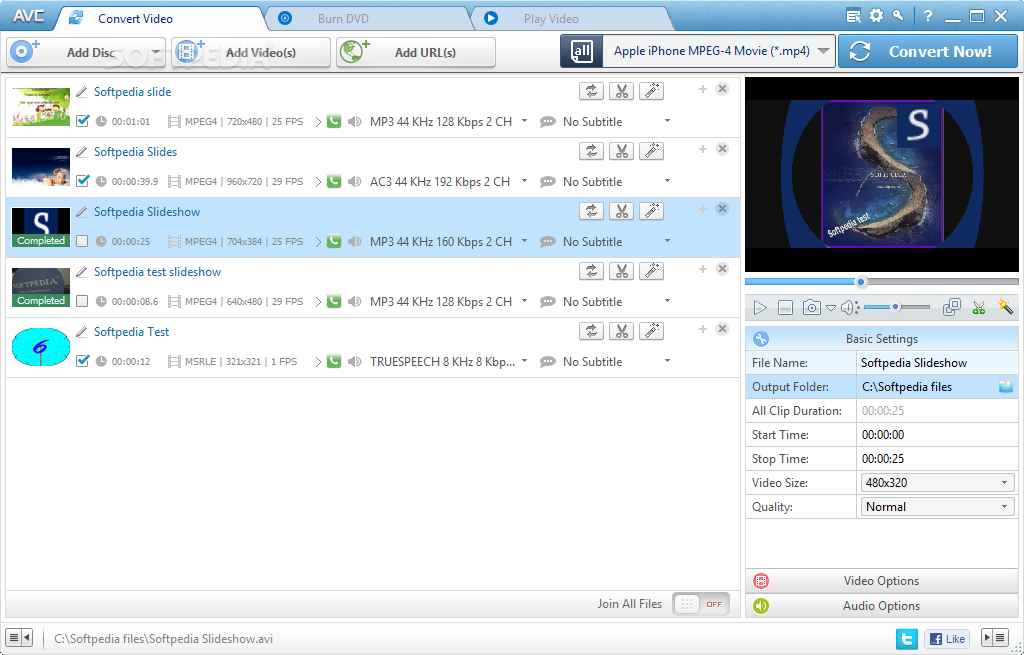This screenshot has height=655, width=1024.
Task: Click the Add URL(s) button
Action: click(x=415, y=52)
